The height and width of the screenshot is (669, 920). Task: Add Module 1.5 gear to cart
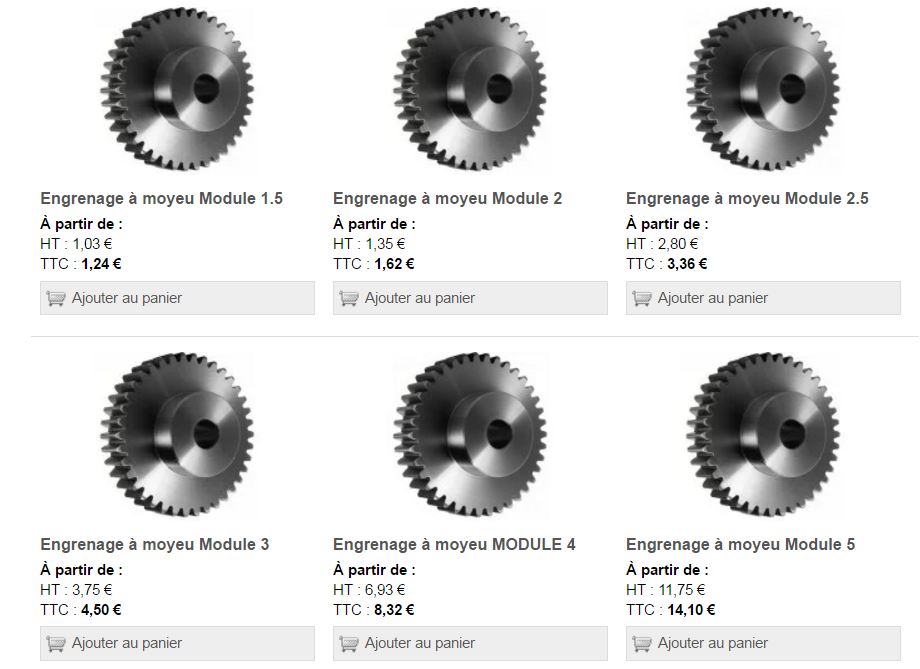click(177, 298)
